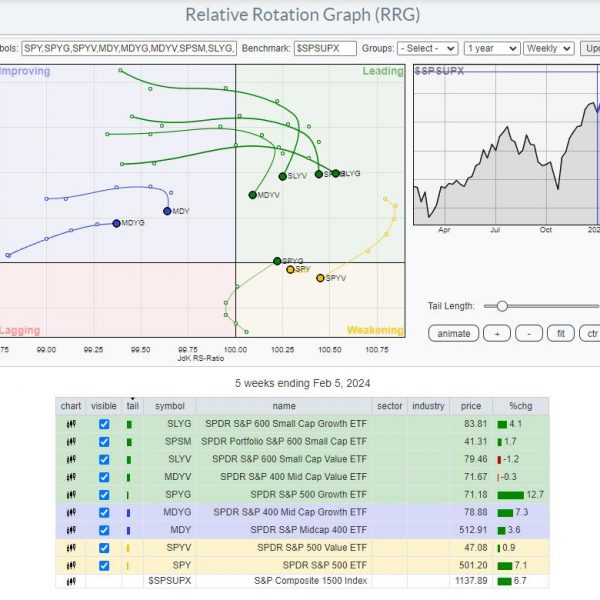The height and width of the screenshot is (600, 600).
Task: Click price 512.91 in MDY row
Action: pyautogui.click(x=473, y=530)
